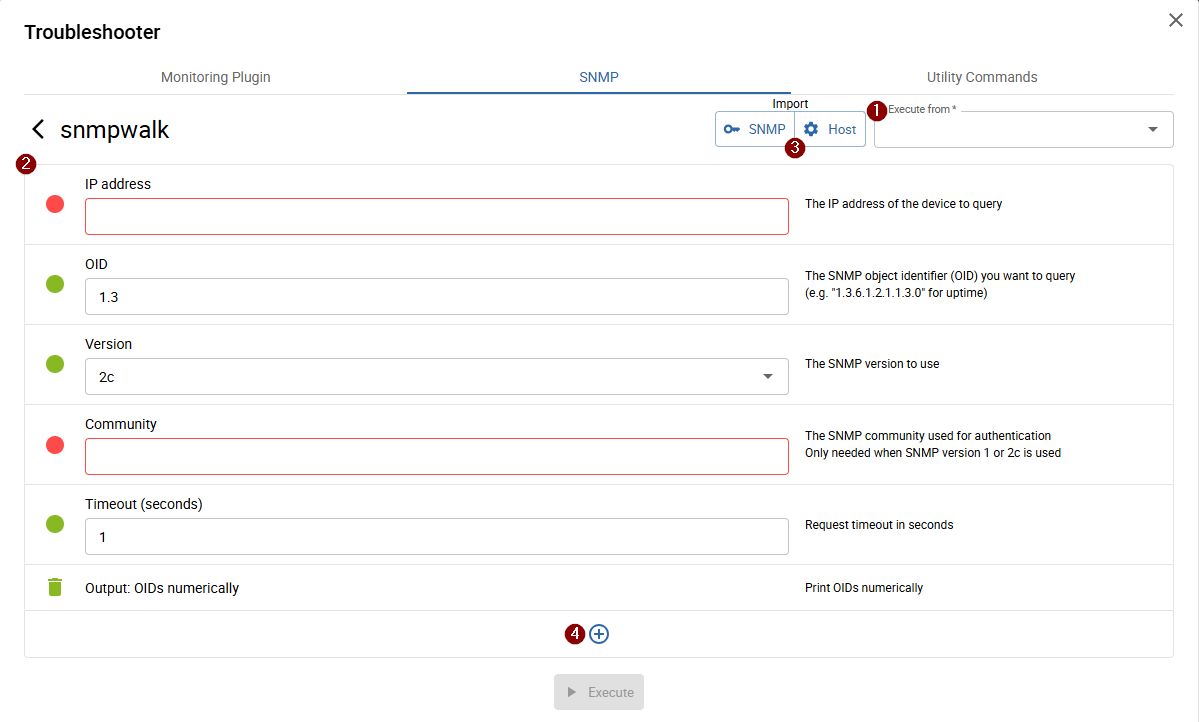Screen dimensions: 1199x722
Task: Expand the Version dropdown arrow
Action: click(768, 377)
